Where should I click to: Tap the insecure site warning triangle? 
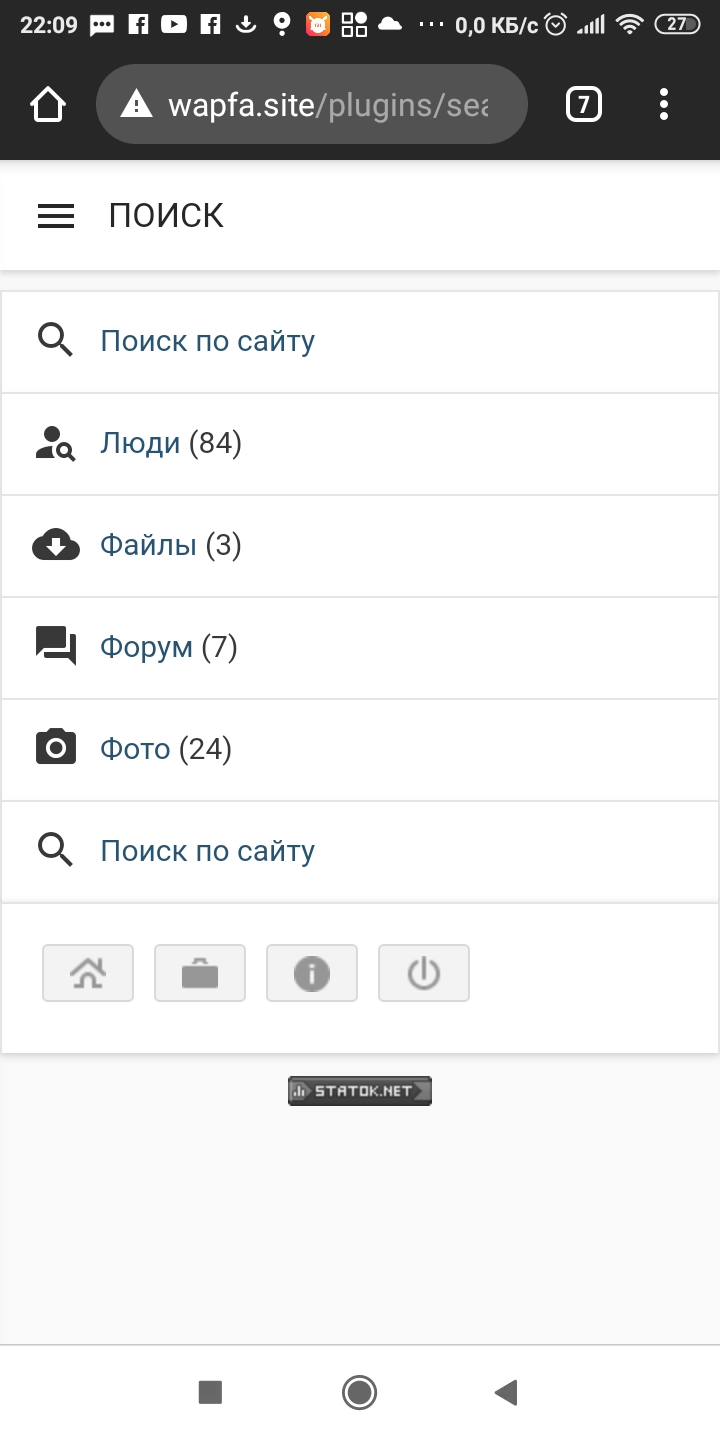(136, 104)
